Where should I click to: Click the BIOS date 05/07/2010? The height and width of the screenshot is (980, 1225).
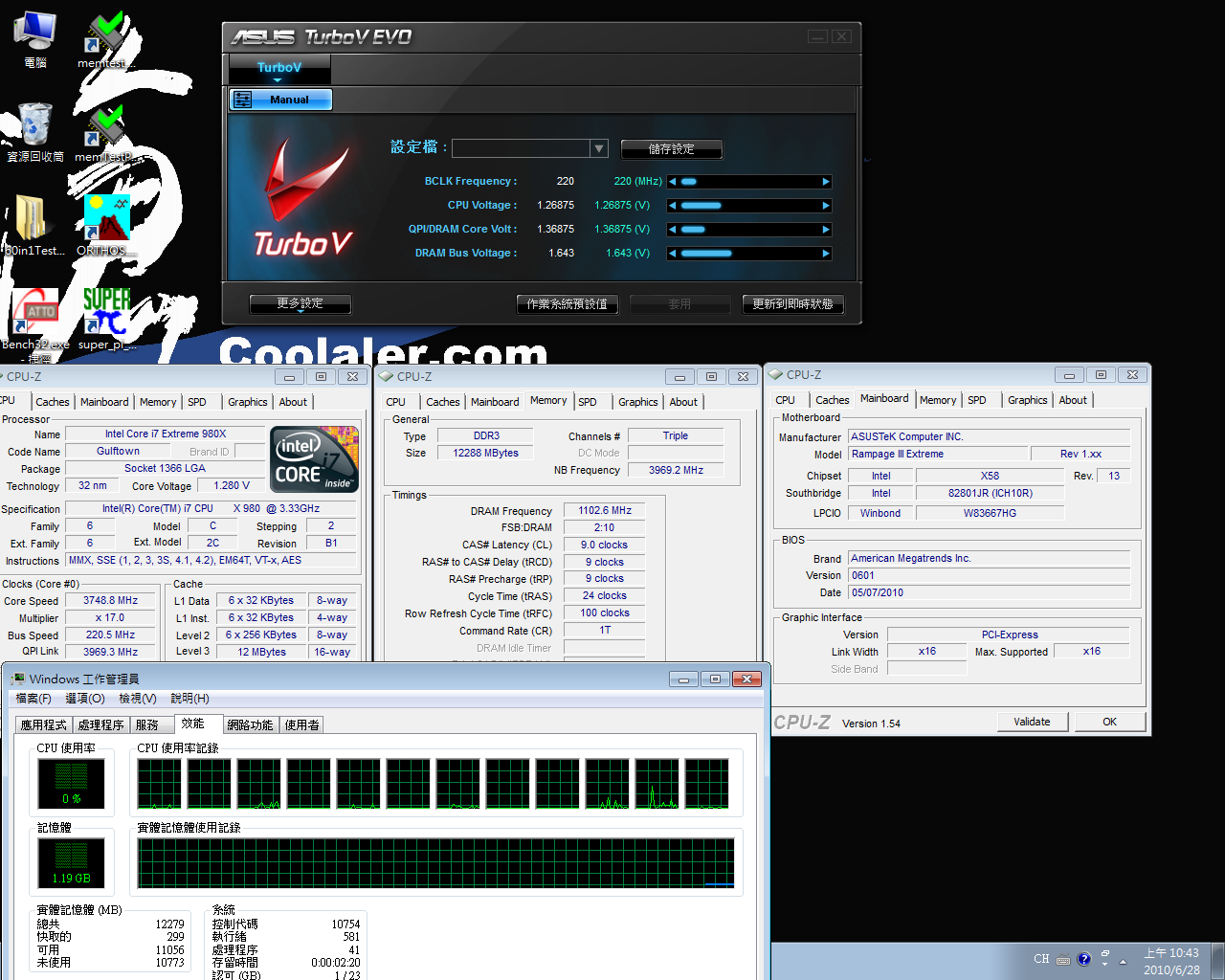990,592
